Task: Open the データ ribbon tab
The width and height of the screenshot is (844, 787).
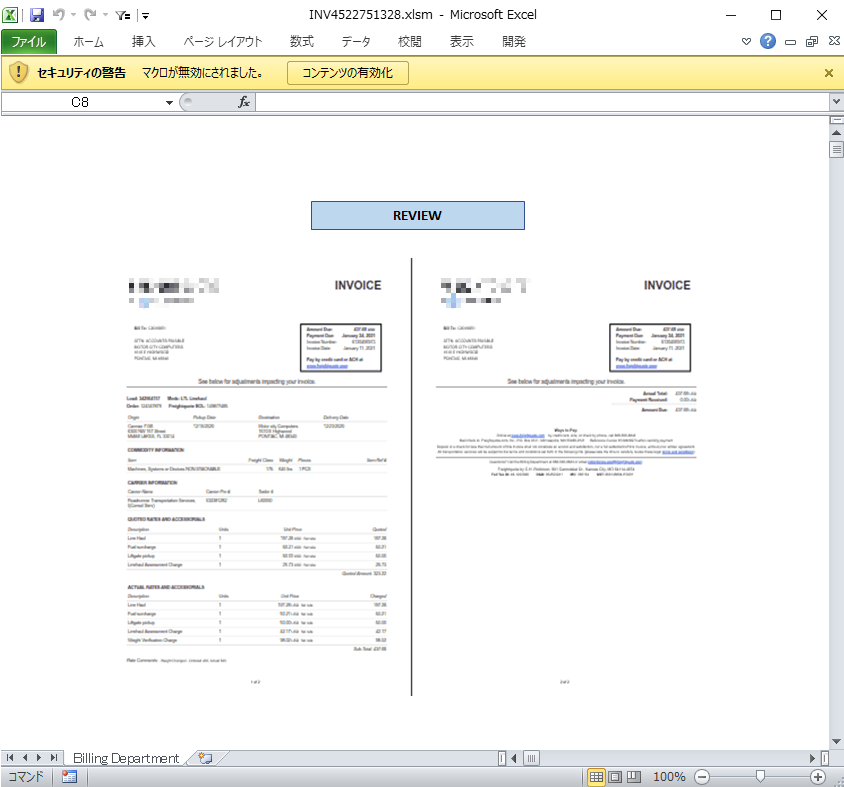Action: [x=356, y=41]
